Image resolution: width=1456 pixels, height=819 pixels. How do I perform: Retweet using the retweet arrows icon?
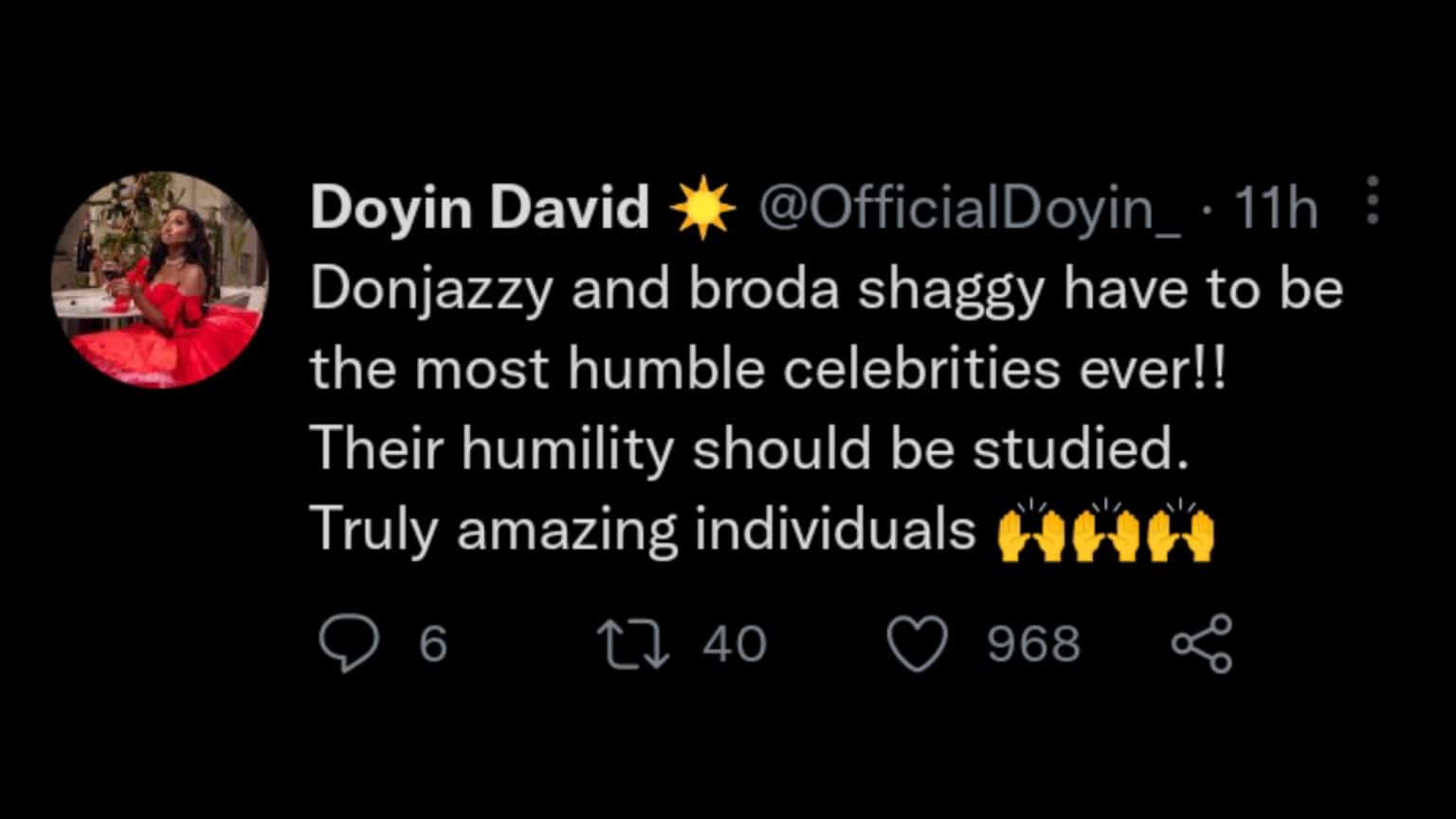click(633, 644)
